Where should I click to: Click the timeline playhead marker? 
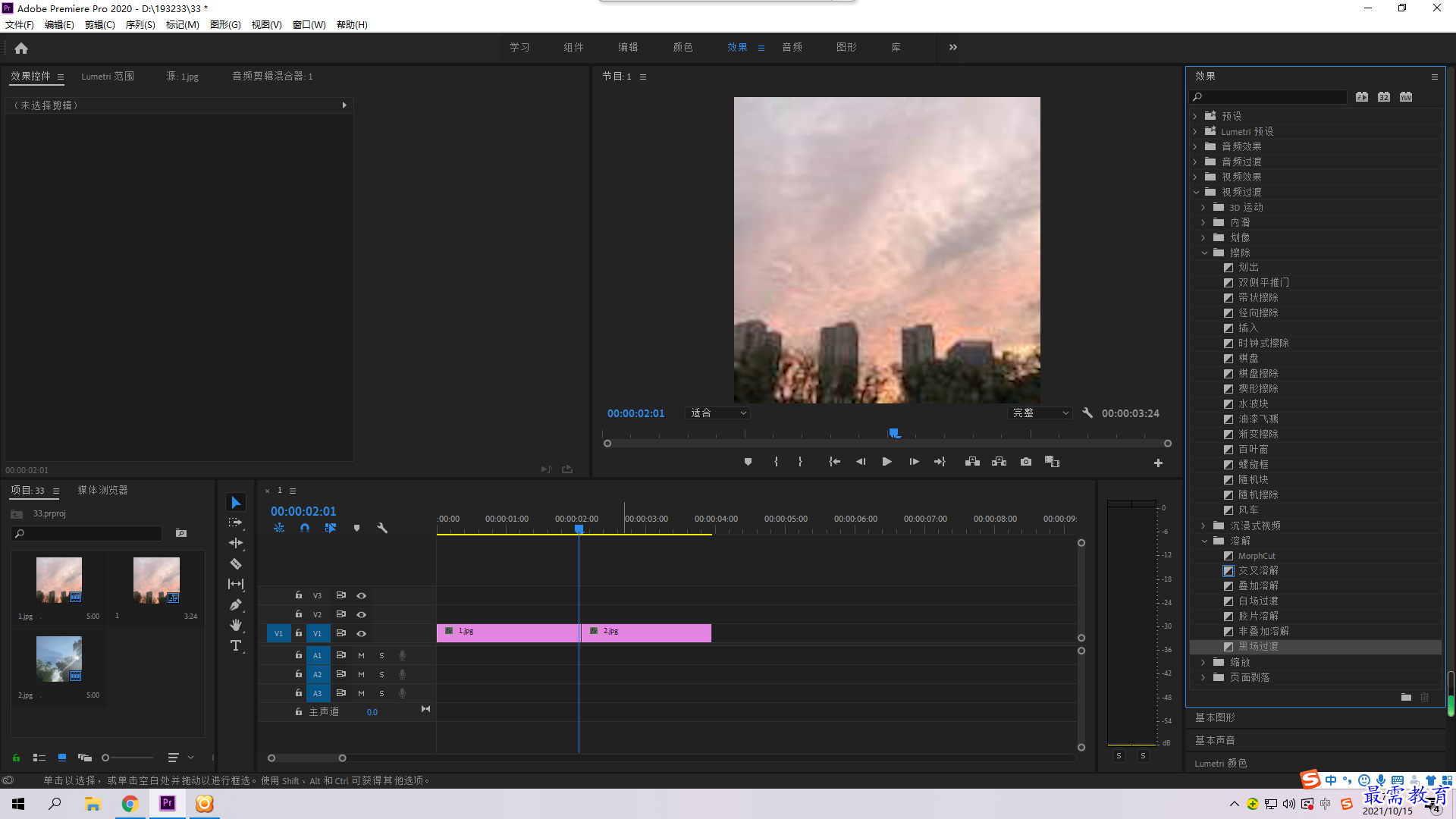[579, 529]
